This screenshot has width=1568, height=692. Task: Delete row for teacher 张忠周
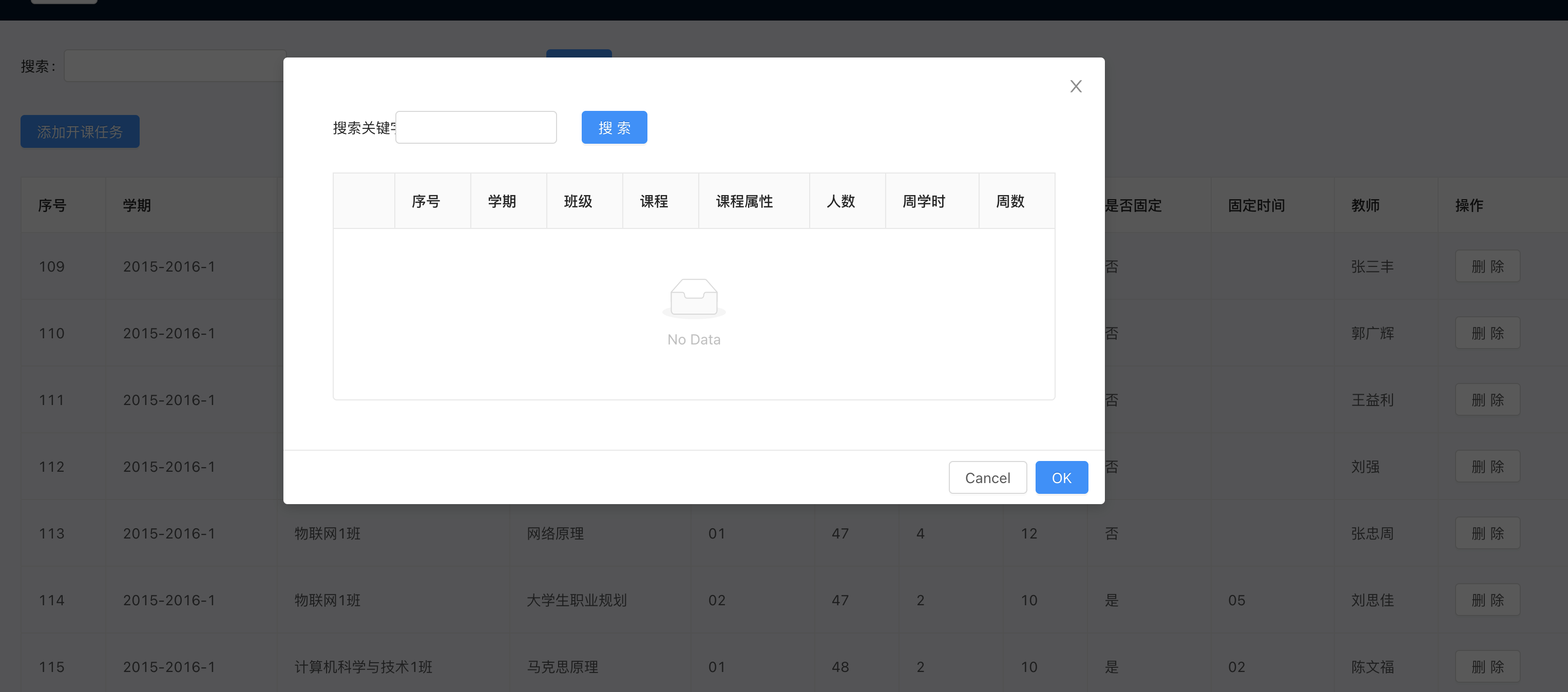(x=1487, y=534)
